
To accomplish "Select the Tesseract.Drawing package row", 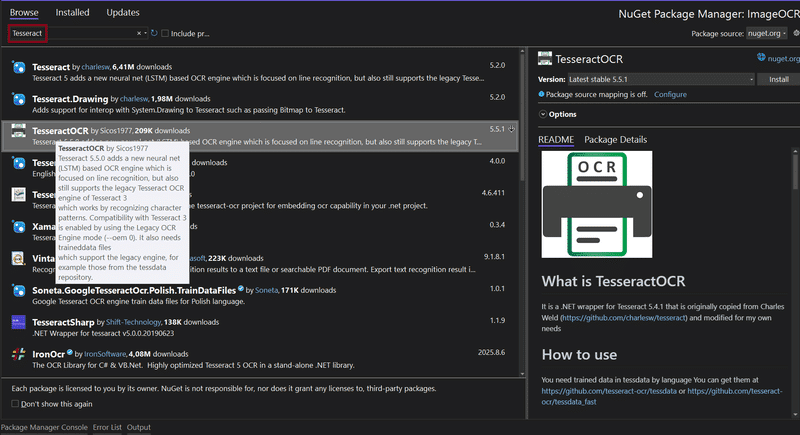I will tap(260, 104).
